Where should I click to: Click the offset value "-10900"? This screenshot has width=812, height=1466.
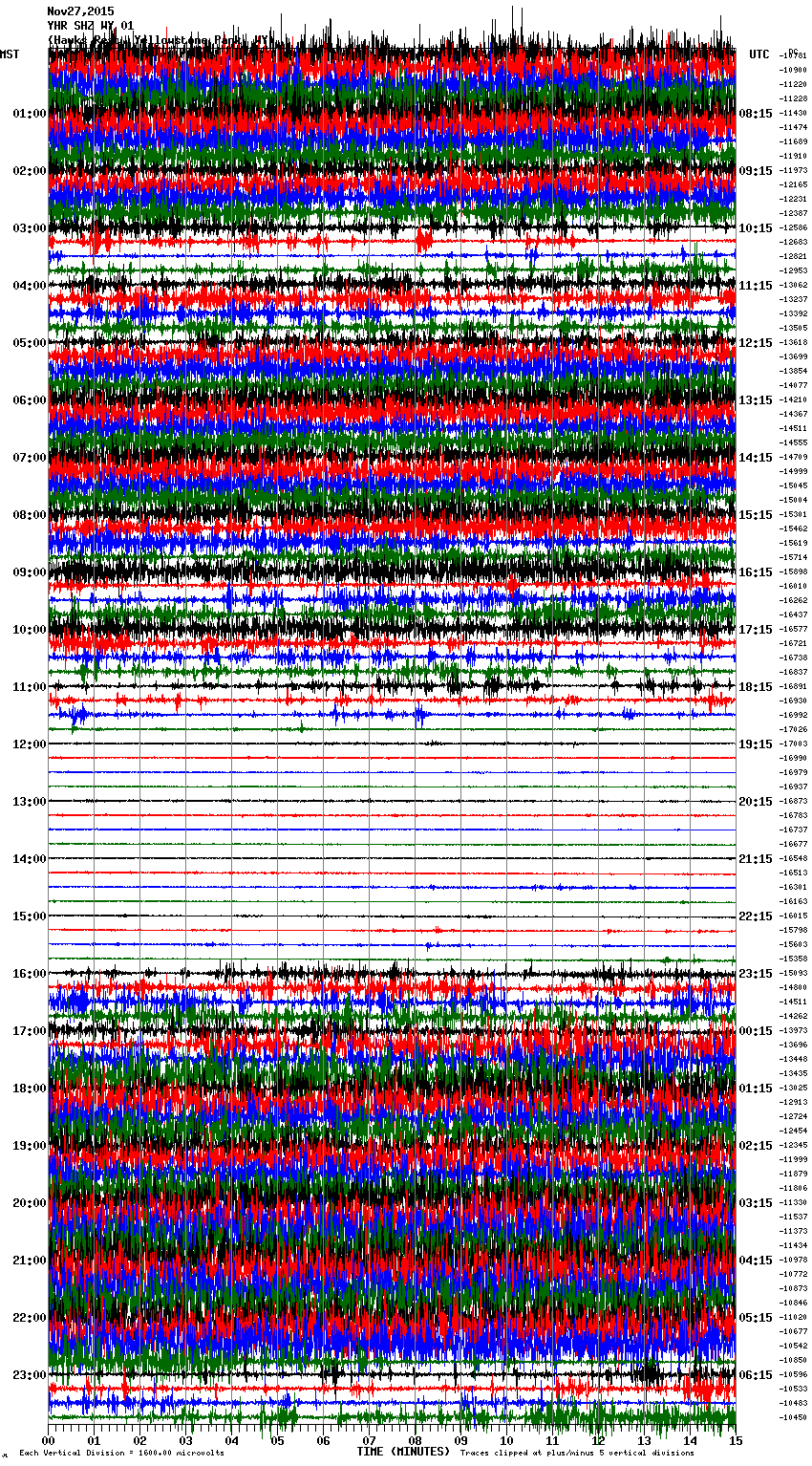click(x=794, y=71)
